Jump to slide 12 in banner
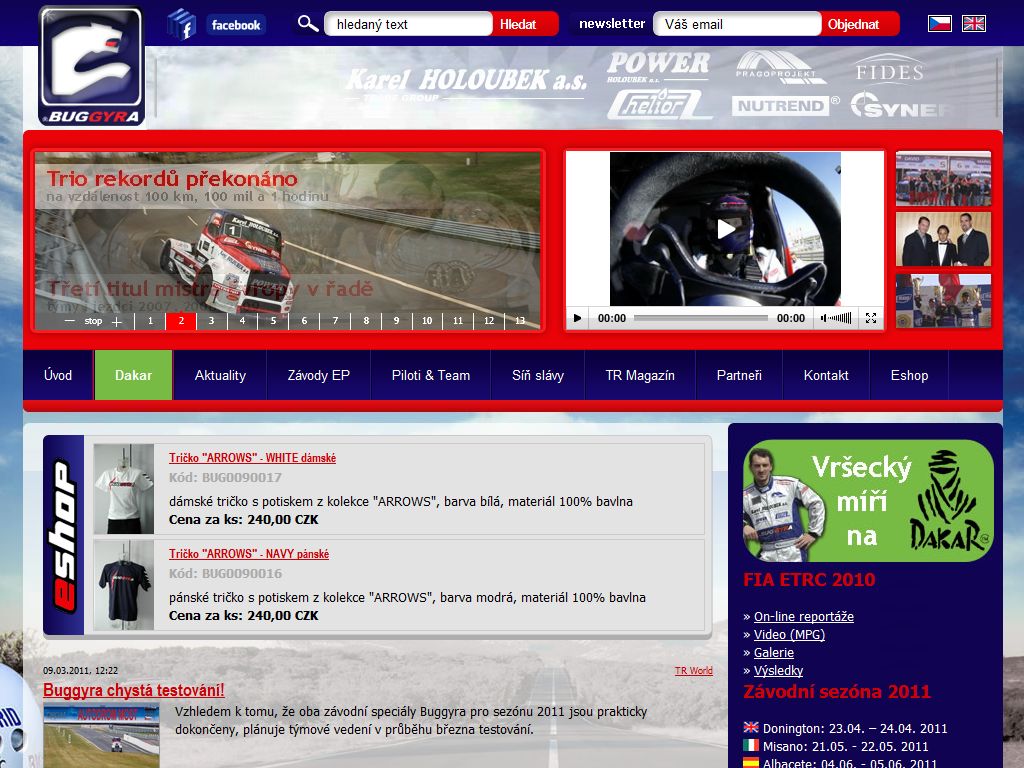 (x=489, y=321)
